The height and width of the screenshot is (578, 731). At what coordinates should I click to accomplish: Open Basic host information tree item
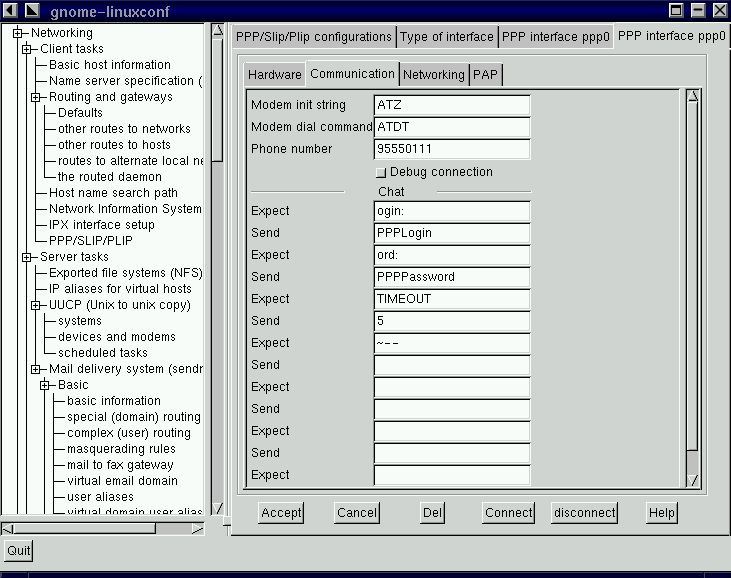(x=110, y=65)
